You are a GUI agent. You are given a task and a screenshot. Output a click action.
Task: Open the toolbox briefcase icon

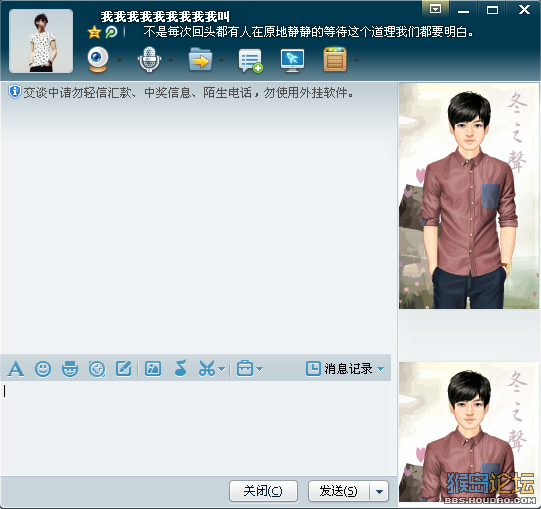245,368
